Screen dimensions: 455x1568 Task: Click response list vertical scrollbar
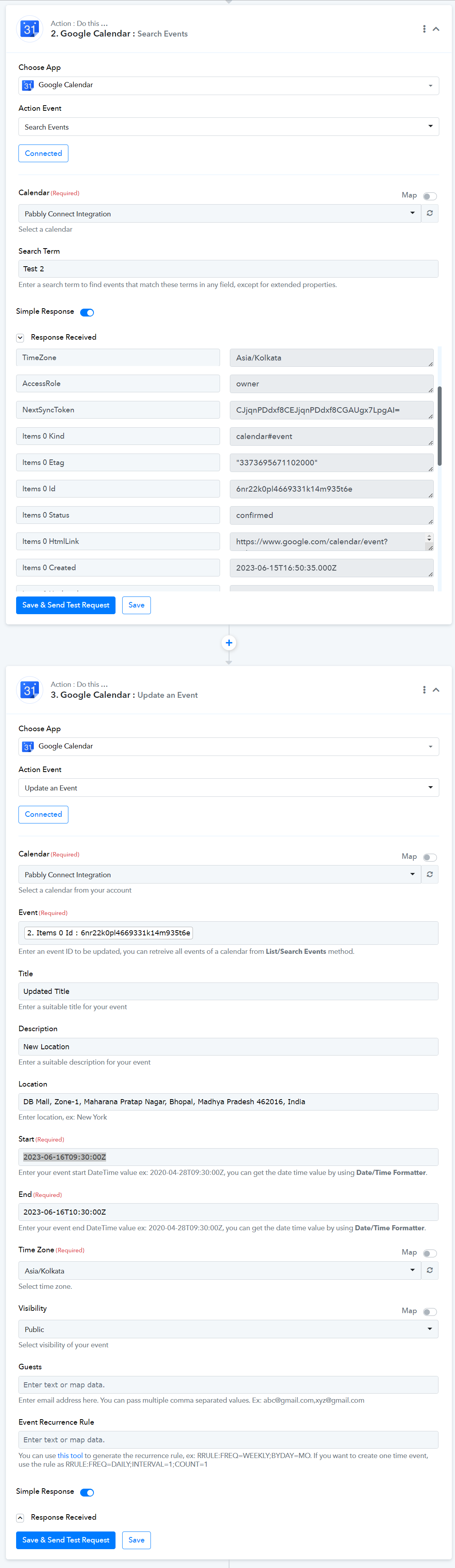click(440, 426)
